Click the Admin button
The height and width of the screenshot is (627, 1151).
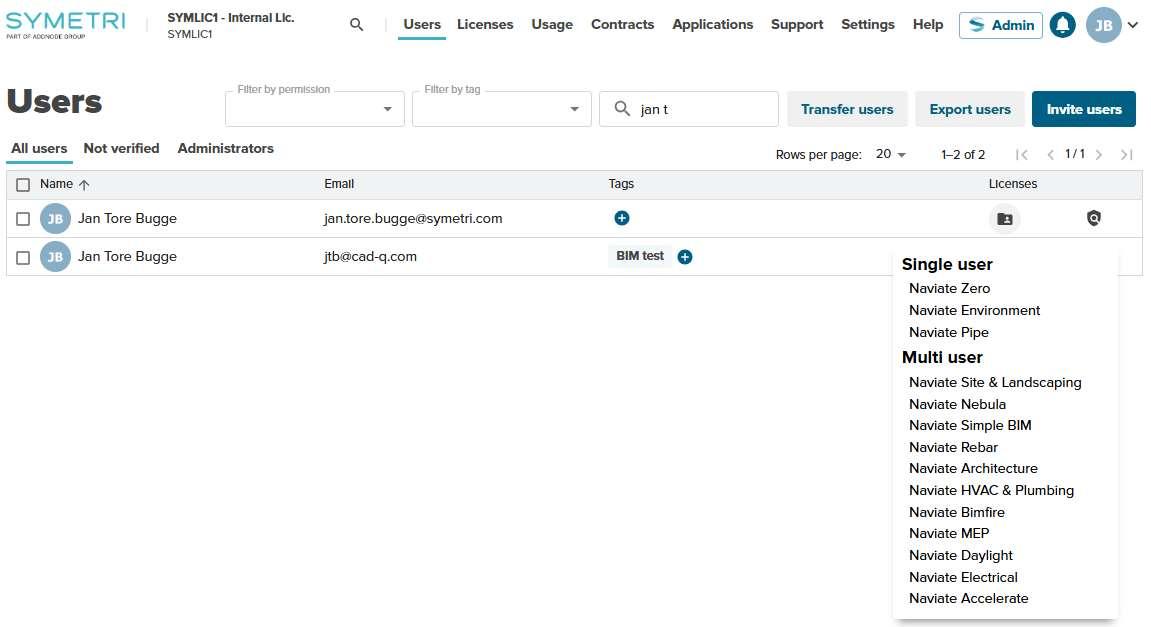click(1001, 25)
